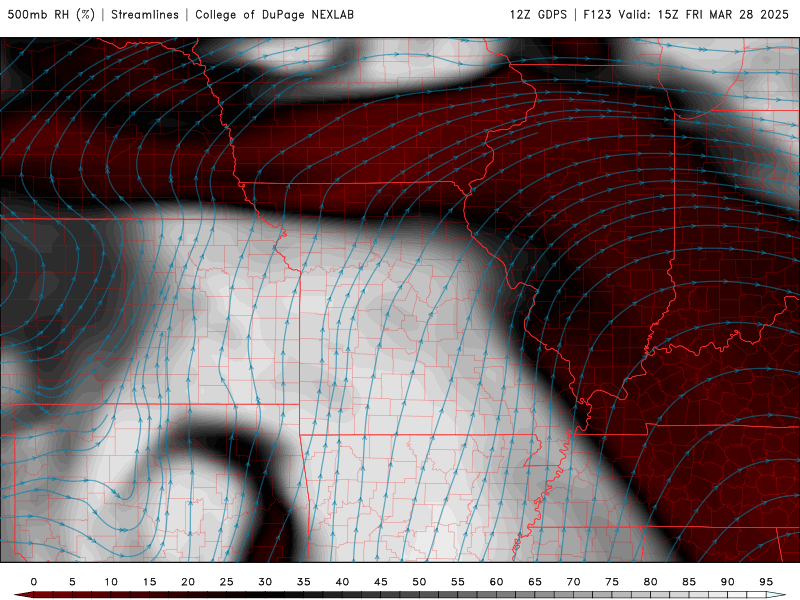Click the 40 value on the color scale

coord(342,582)
